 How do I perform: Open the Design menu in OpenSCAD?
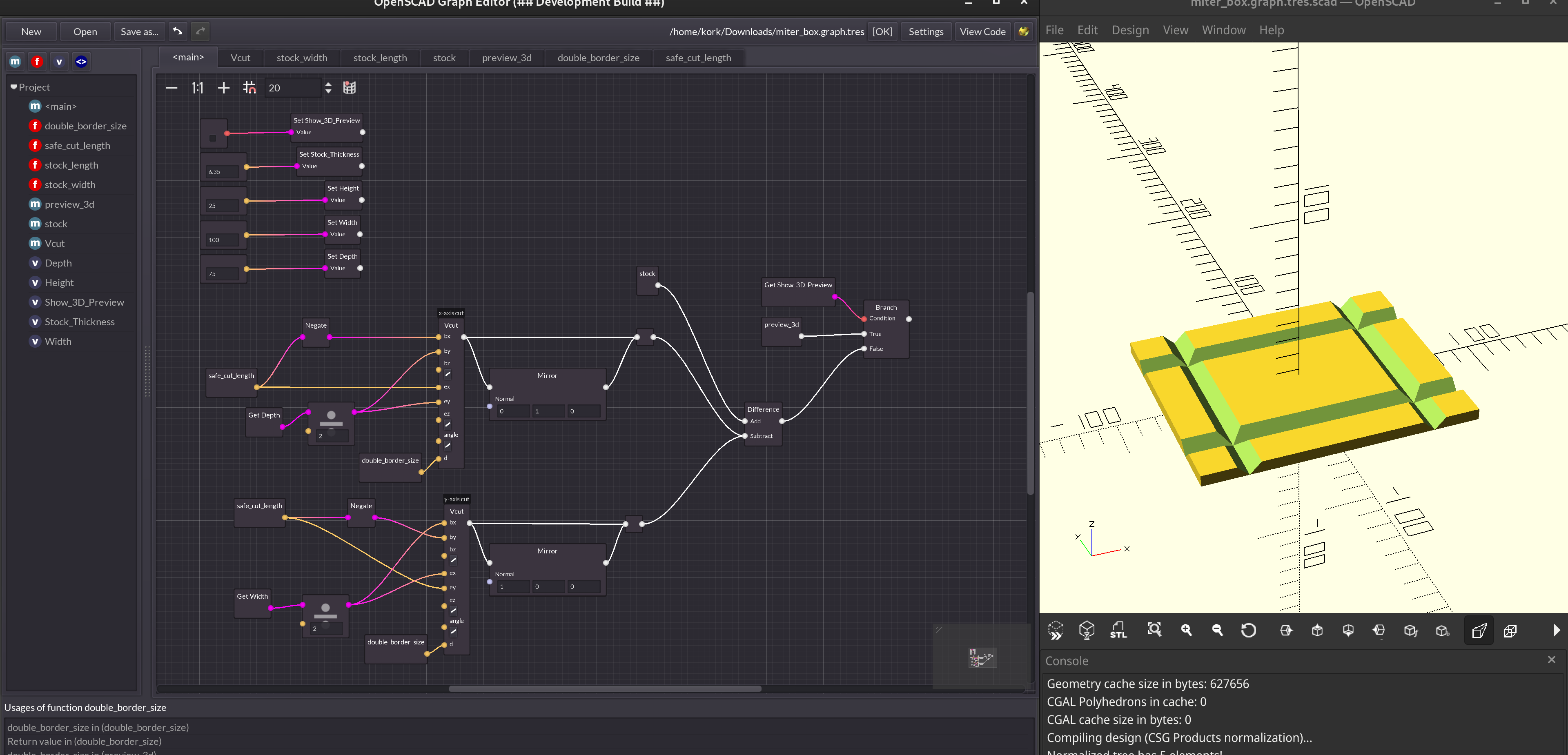click(1130, 30)
